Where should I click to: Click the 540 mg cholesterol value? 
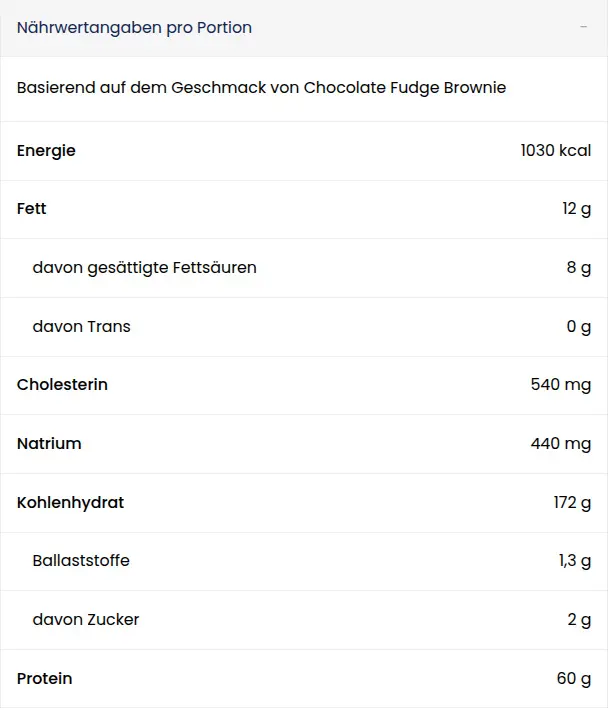point(561,384)
